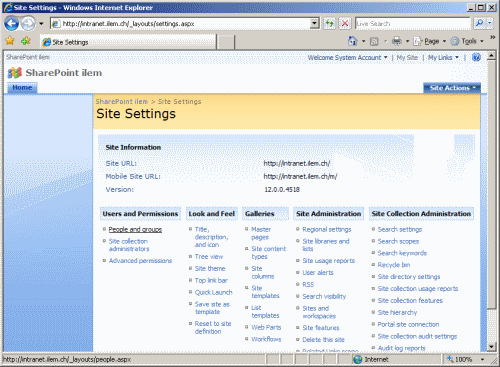The height and width of the screenshot is (367, 500).
Task: Click the zoom magnifier icon in status bar
Action: point(450,359)
